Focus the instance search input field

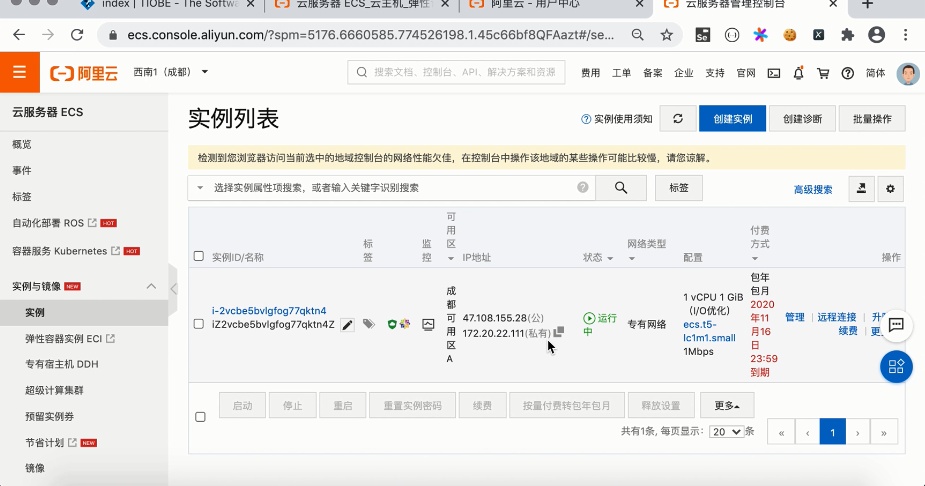[392, 188]
